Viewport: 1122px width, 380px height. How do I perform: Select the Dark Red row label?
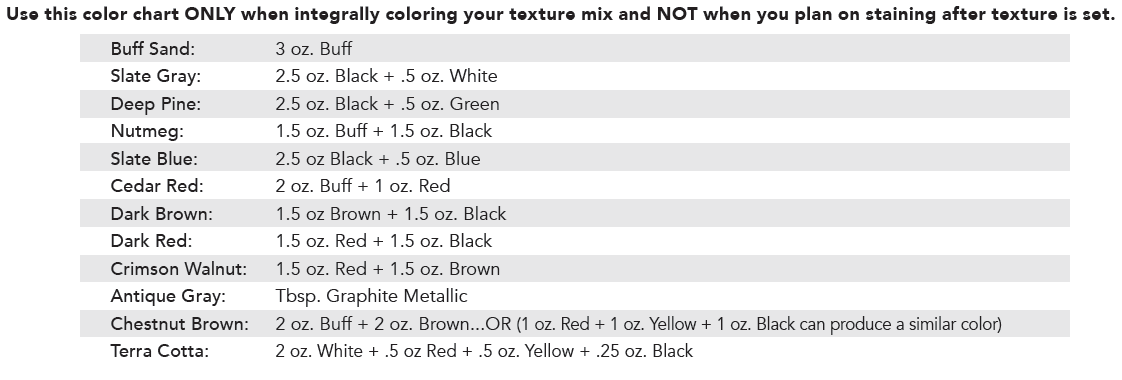pos(151,241)
